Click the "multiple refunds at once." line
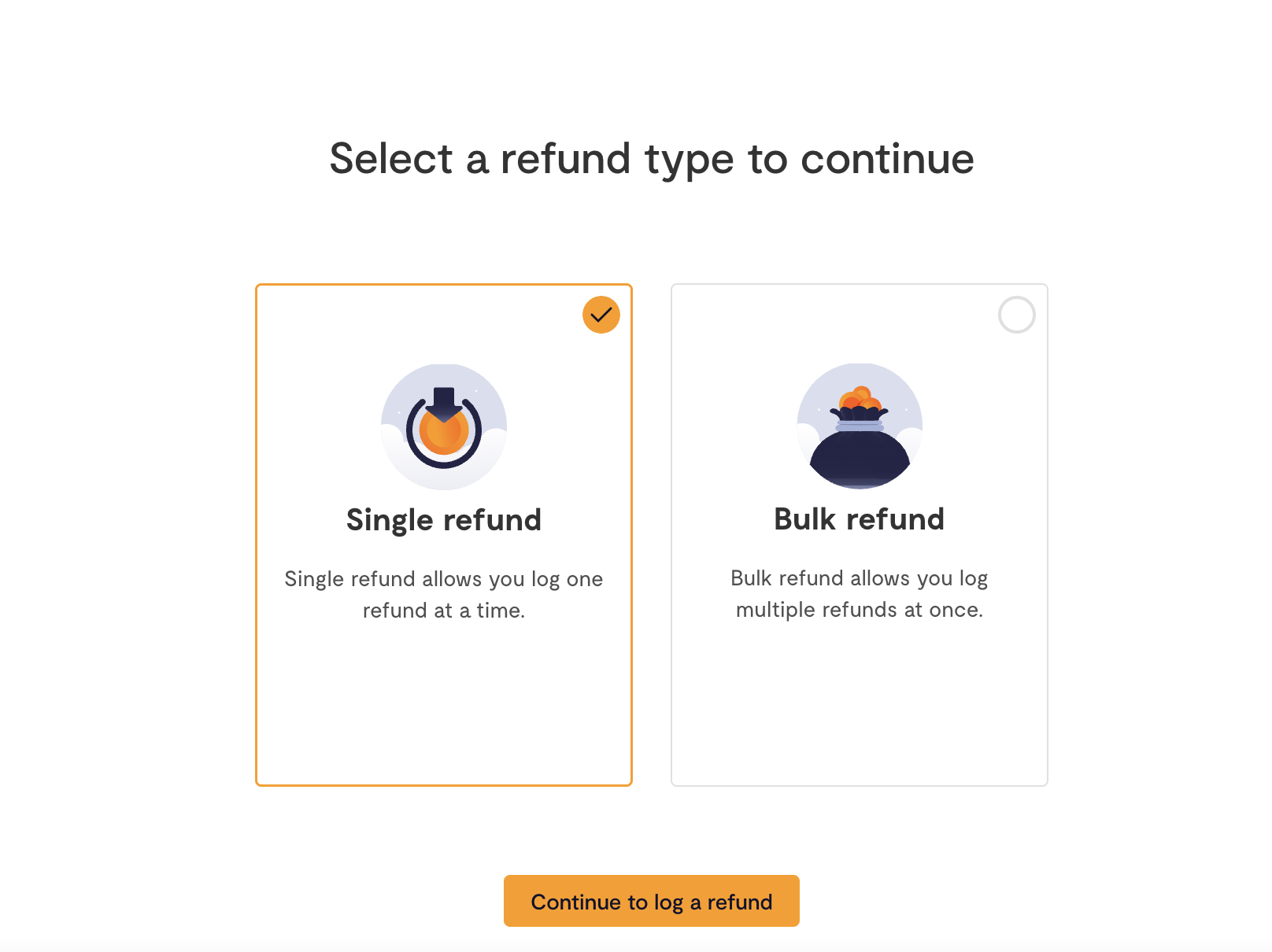 (x=860, y=610)
